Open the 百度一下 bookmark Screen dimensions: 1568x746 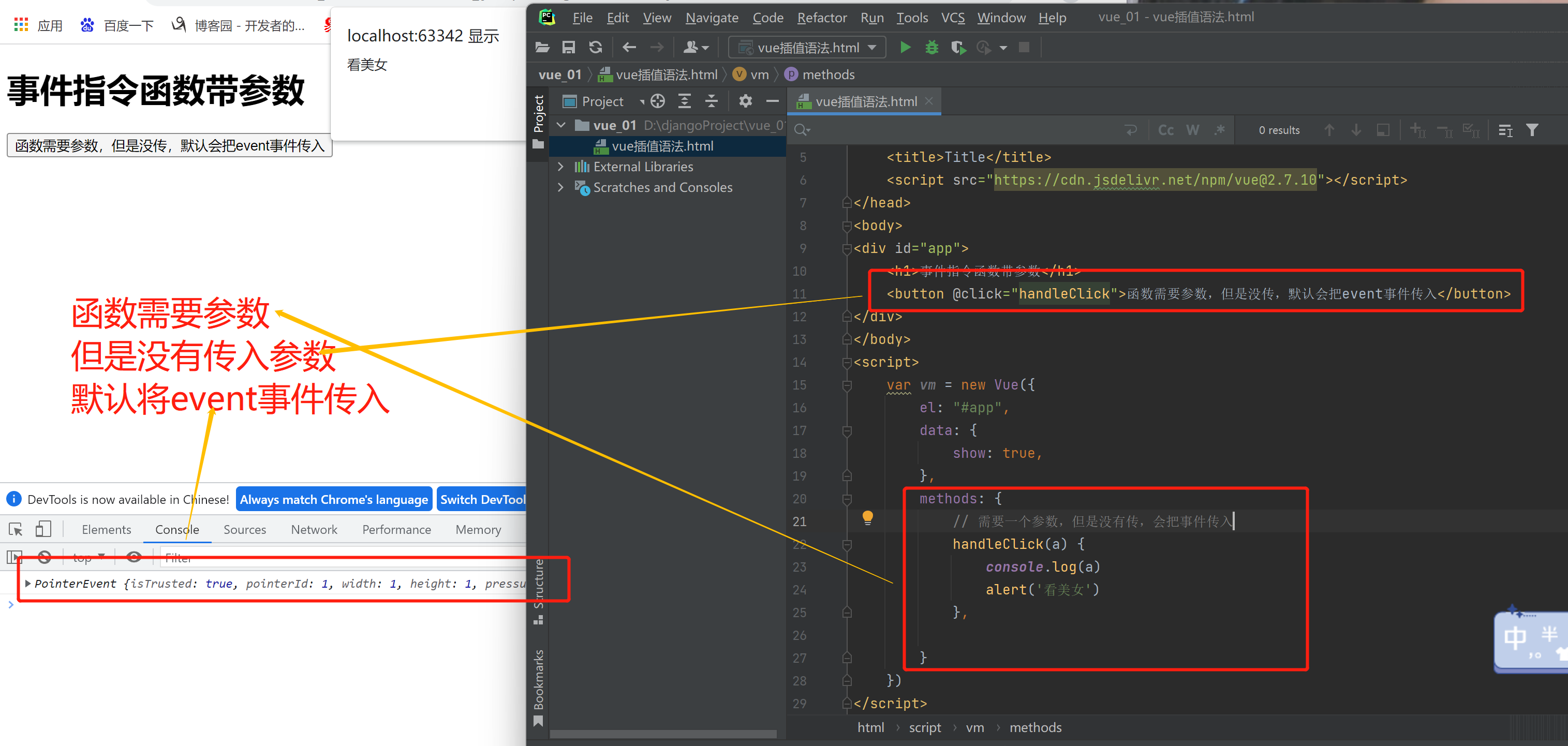point(117,25)
